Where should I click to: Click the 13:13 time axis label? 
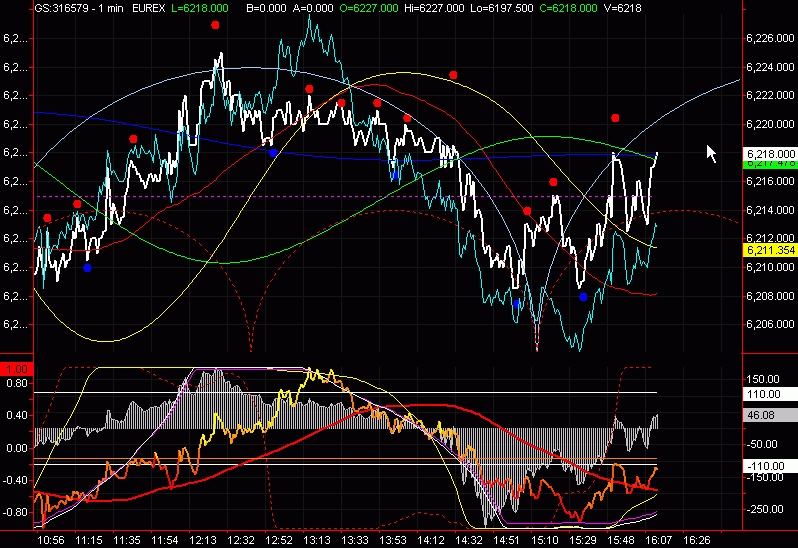317,540
